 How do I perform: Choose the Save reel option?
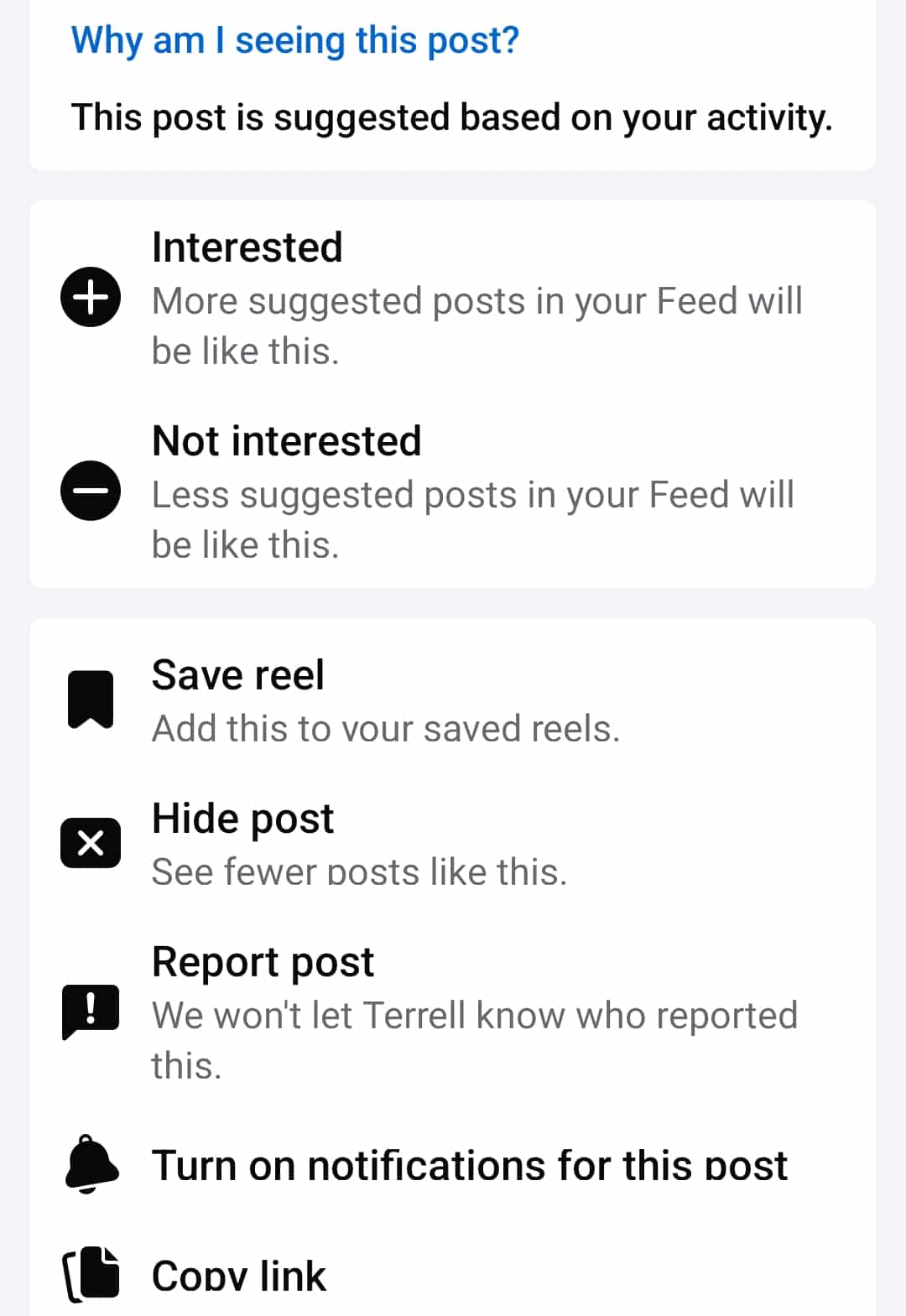point(238,675)
